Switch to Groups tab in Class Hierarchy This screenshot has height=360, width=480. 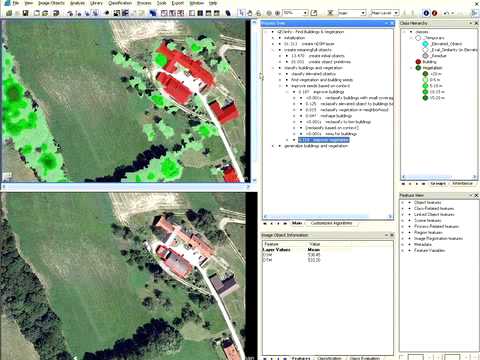point(438,184)
